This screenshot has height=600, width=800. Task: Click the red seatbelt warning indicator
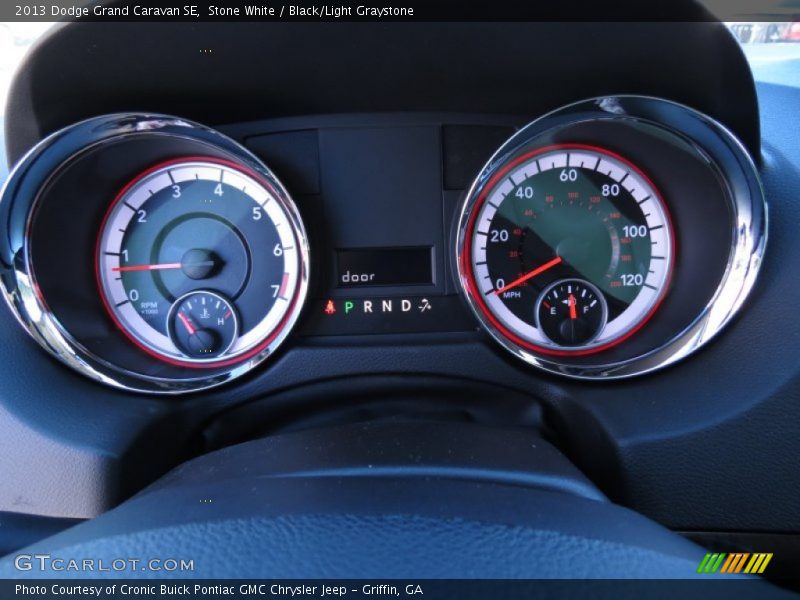tap(330, 307)
